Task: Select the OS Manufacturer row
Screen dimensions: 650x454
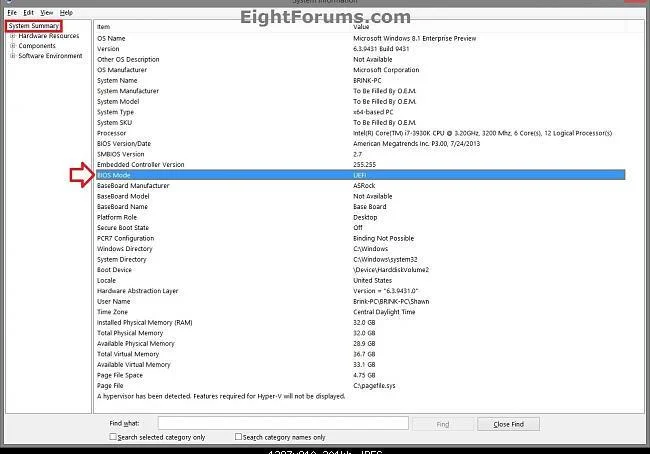Action: (360, 70)
